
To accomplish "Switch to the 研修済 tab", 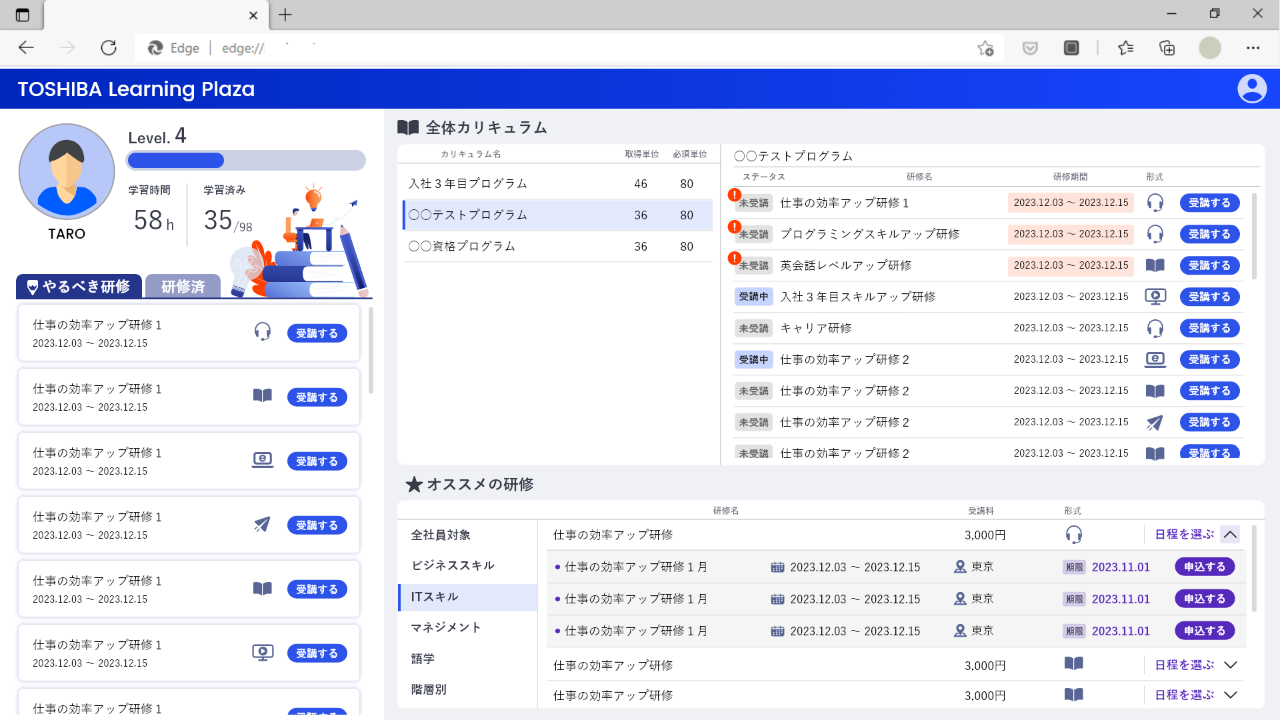I will tap(183, 287).
